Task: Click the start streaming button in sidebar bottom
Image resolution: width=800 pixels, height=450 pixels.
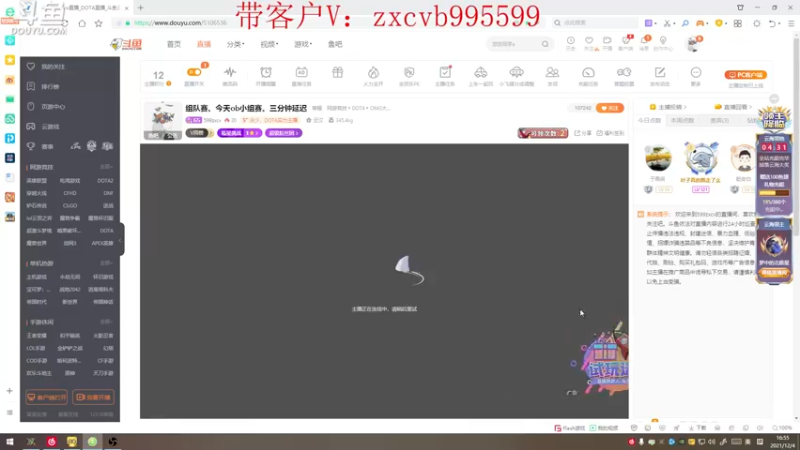Action: point(93,397)
